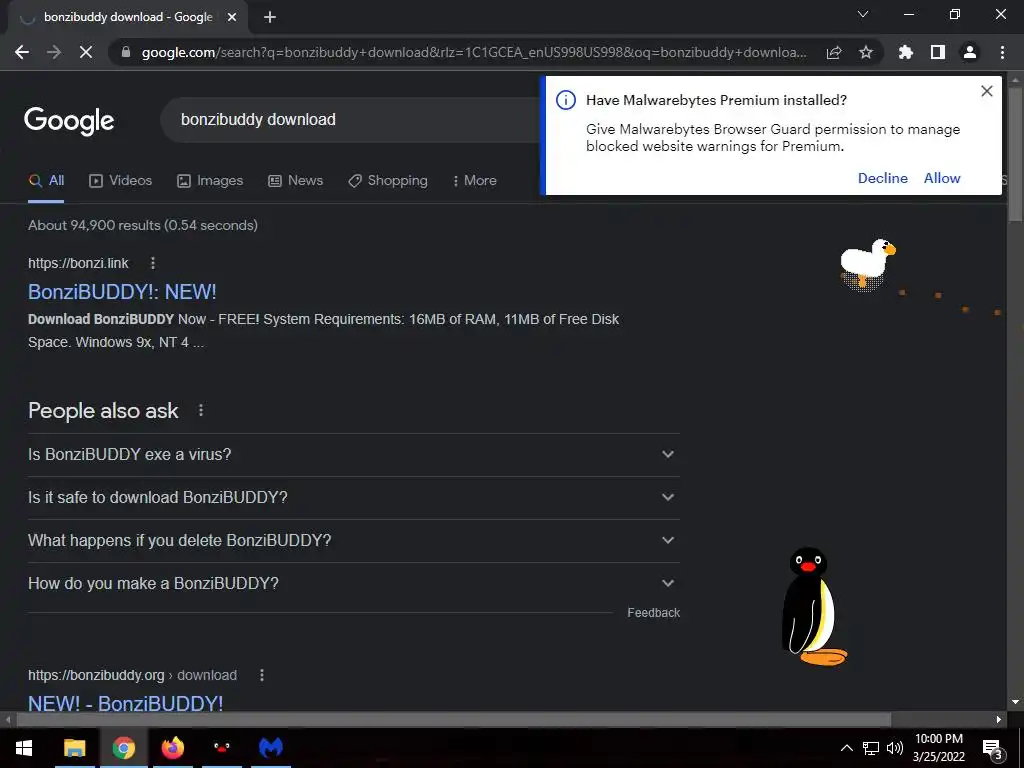Image resolution: width=1024 pixels, height=768 pixels.
Task: Allow Malwarebytes Browser Guard permission
Action: pos(942,178)
